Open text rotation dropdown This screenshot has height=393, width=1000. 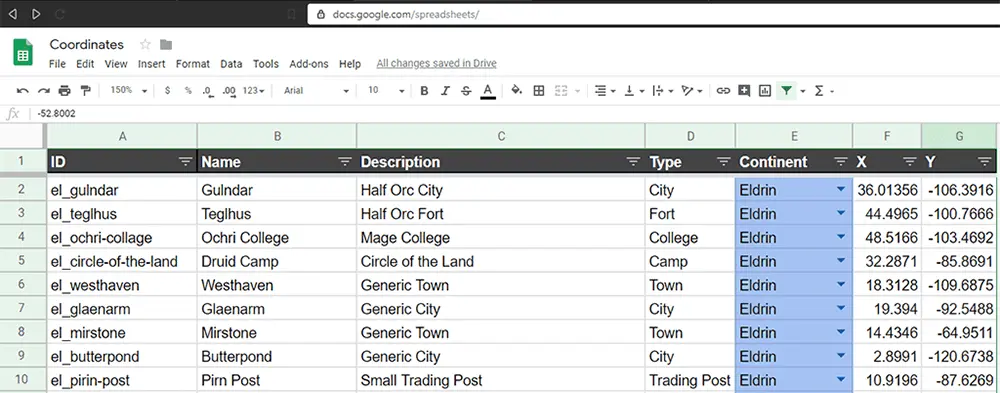pyautogui.click(x=692, y=91)
